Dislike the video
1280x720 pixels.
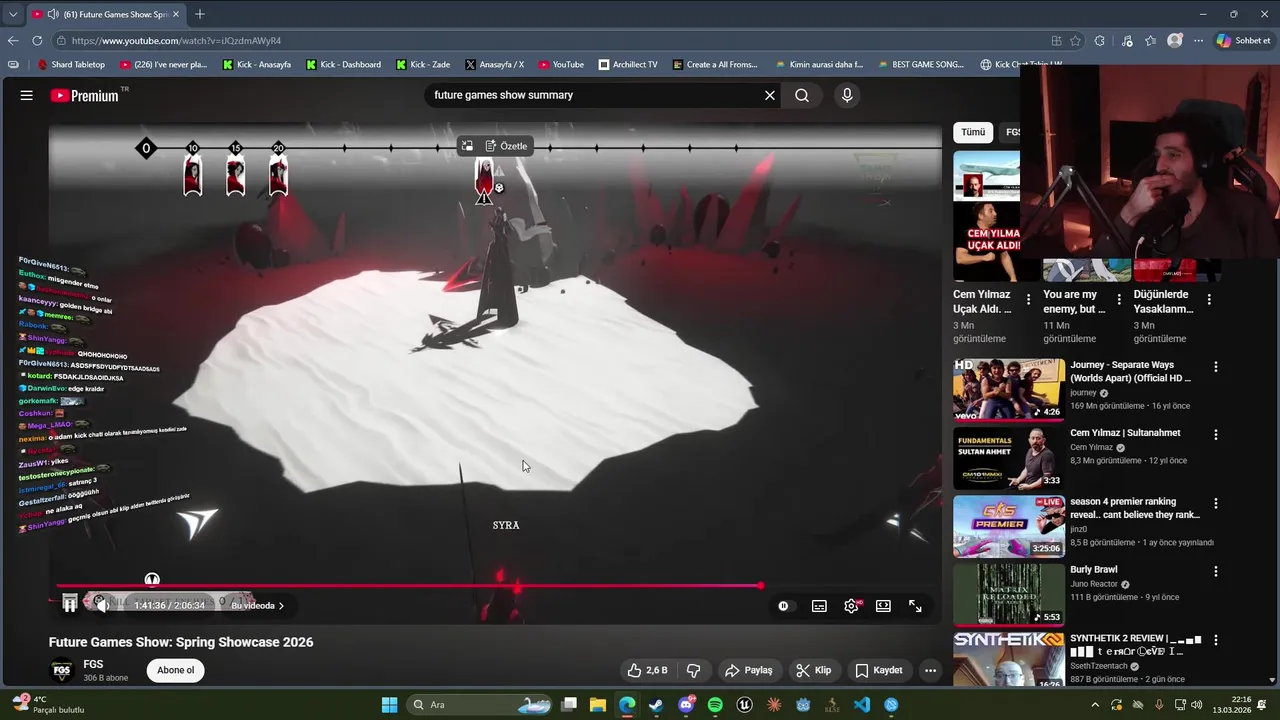tap(693, 670)
